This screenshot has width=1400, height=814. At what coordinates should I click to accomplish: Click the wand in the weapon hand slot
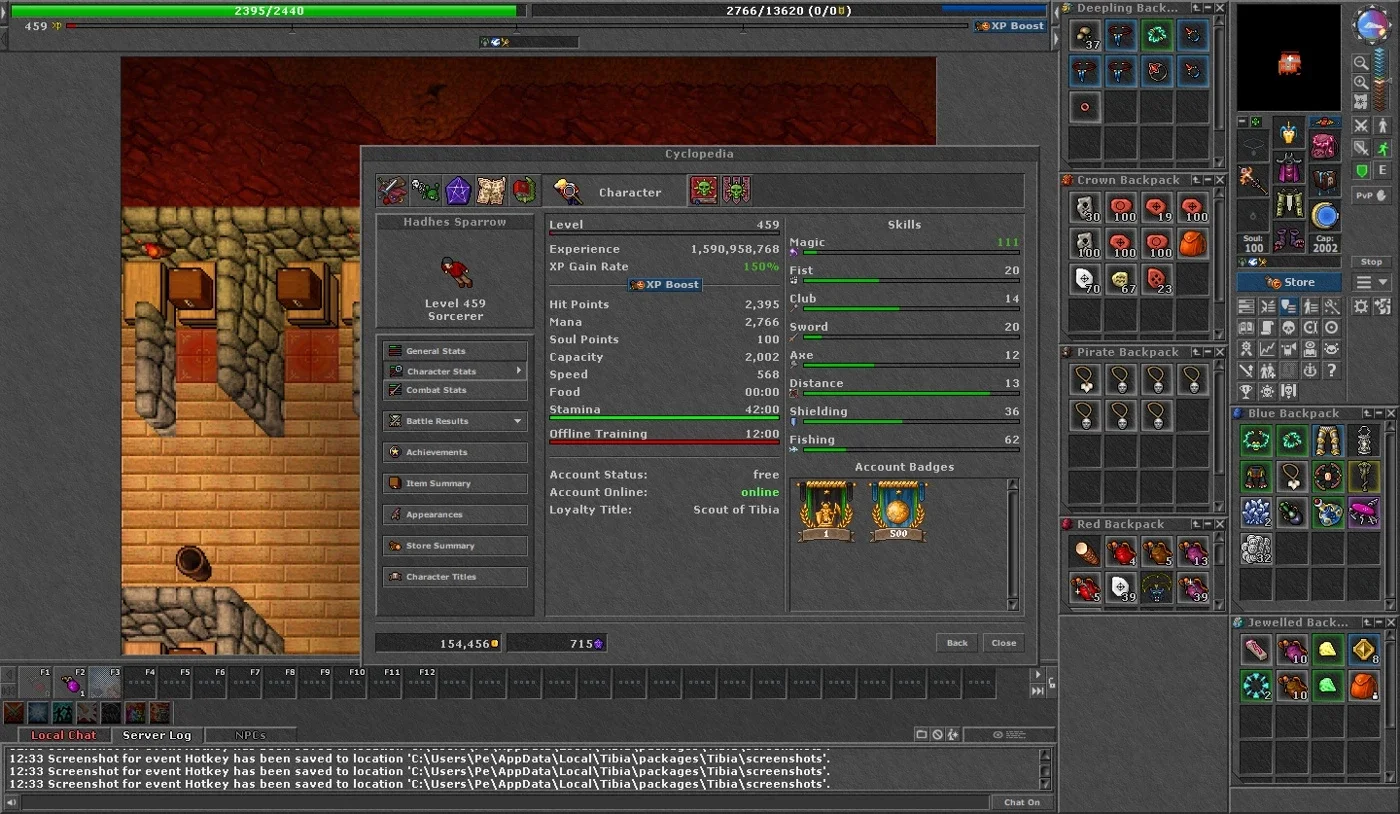pyautogui.click(x=1253, y=181)
